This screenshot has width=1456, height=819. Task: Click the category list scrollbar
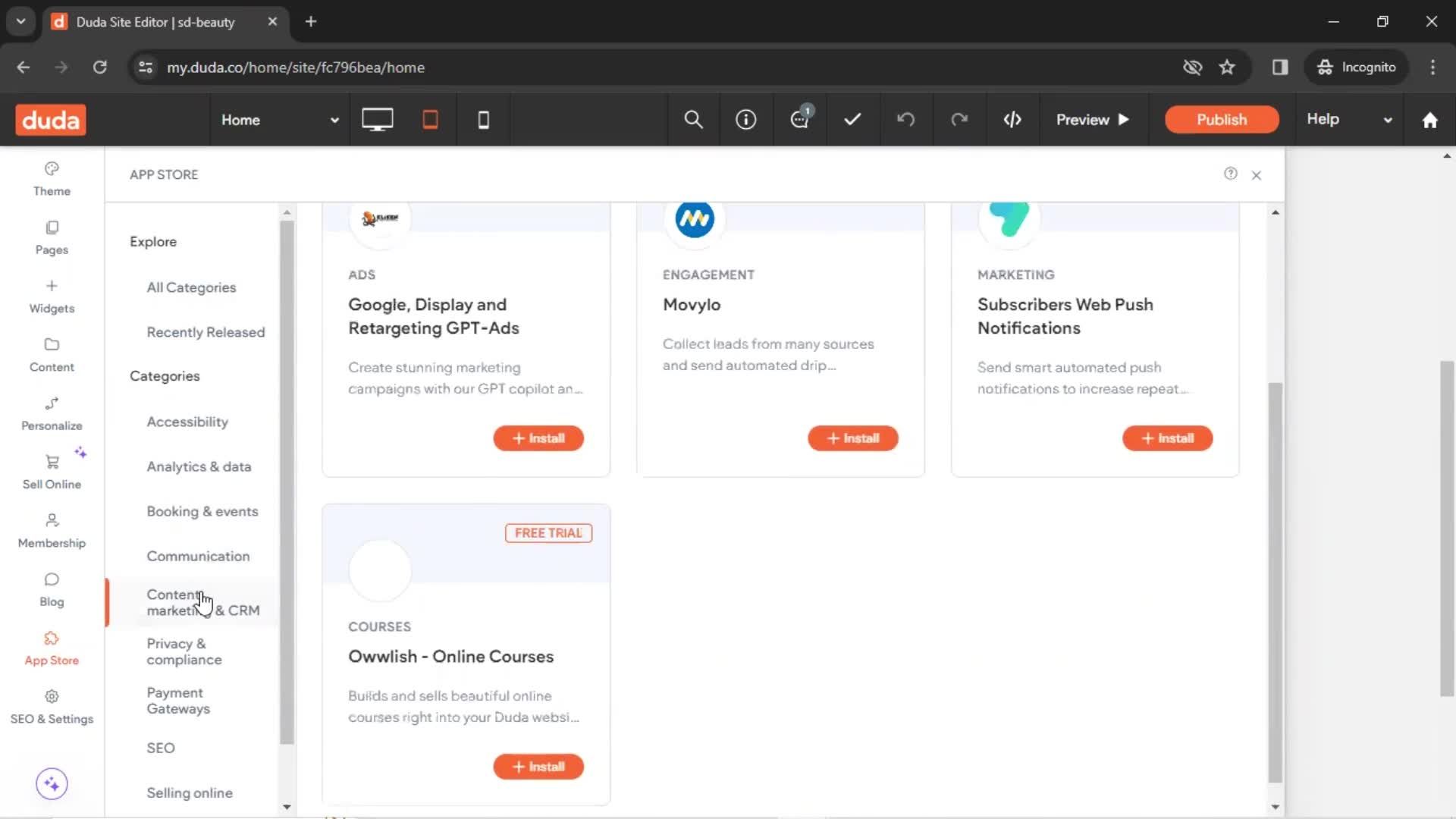287,482
